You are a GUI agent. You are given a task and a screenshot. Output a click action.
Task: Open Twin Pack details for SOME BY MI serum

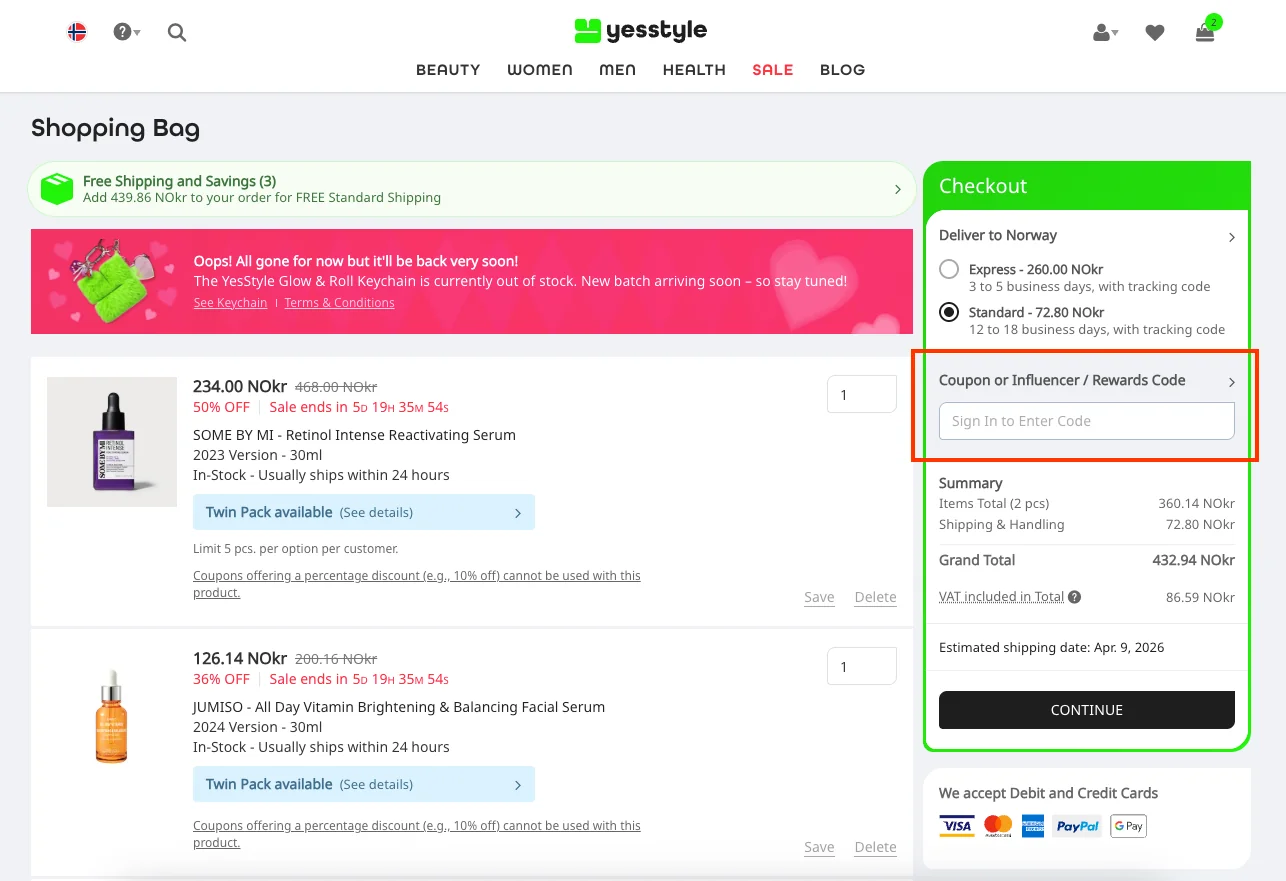(x=363, y=512)
